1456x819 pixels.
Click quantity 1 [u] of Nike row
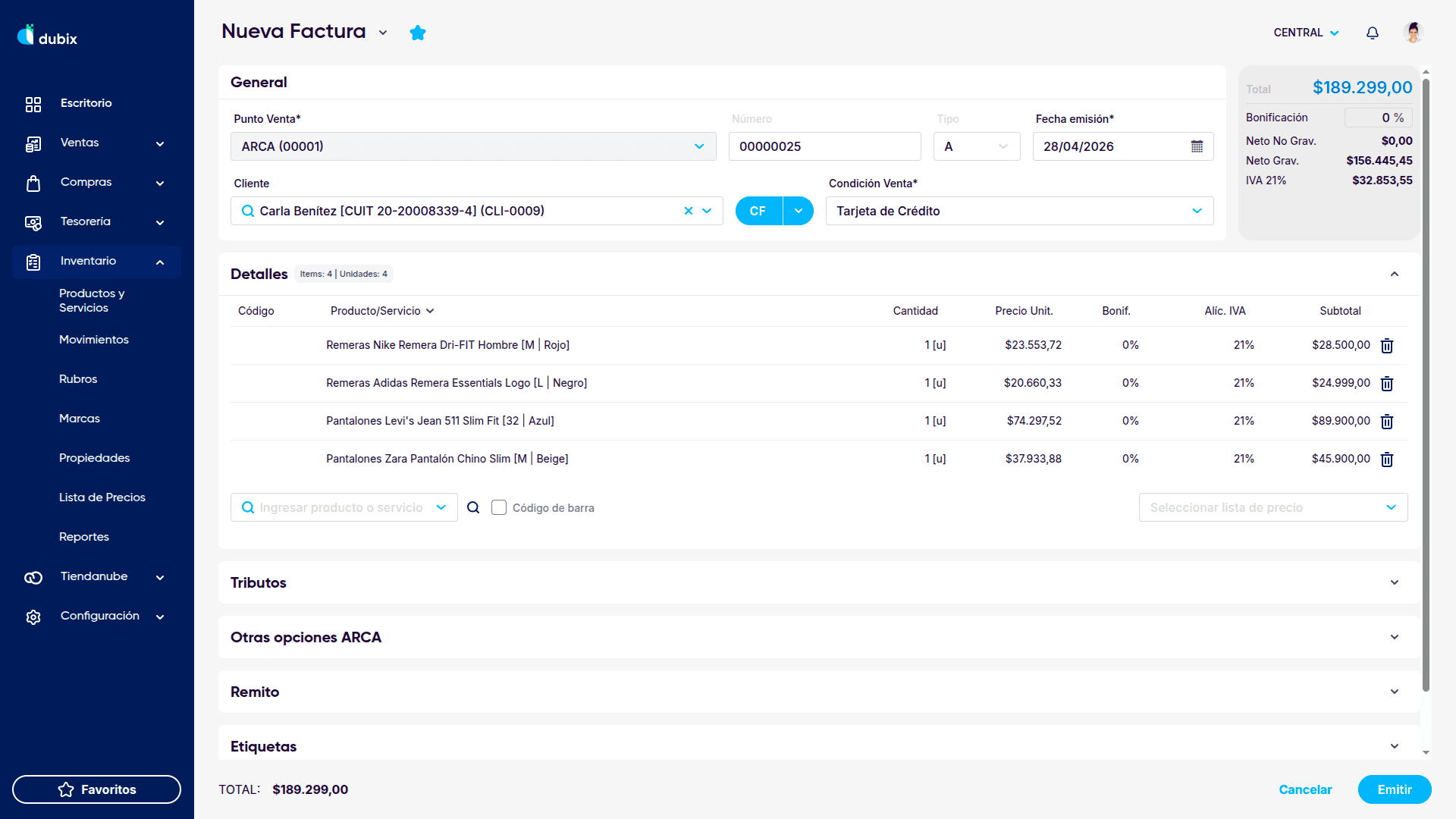935,345
